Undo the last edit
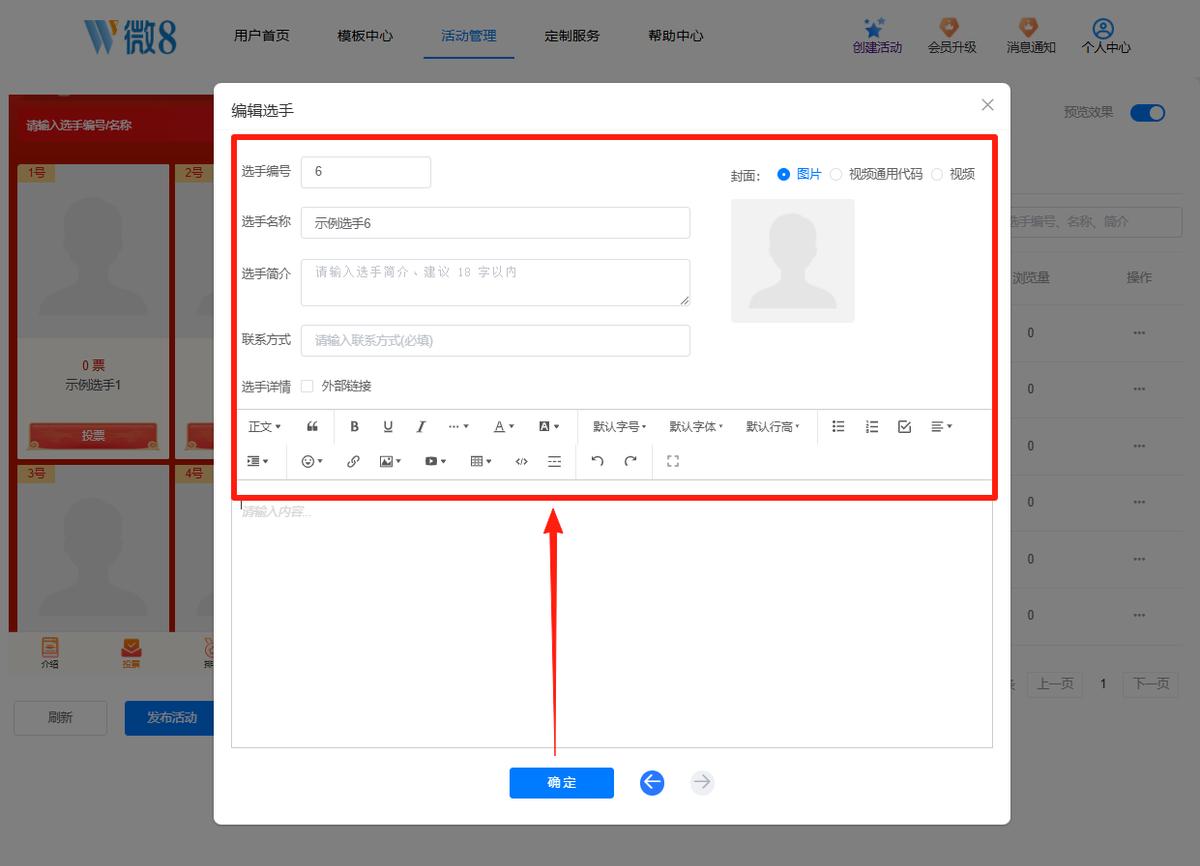 click(x=597, y=461)
